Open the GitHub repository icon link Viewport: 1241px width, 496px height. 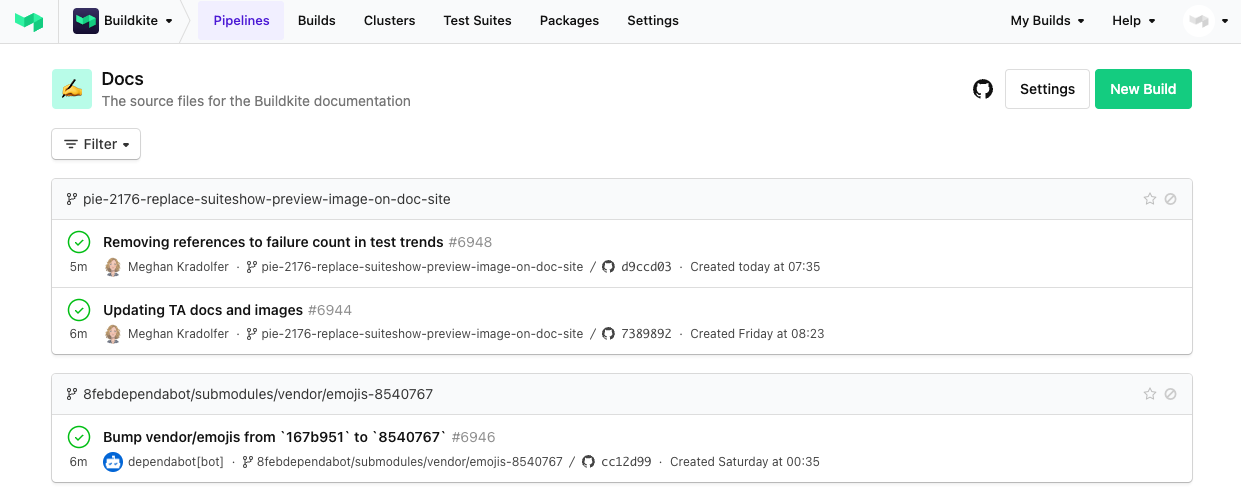(983, 89)
